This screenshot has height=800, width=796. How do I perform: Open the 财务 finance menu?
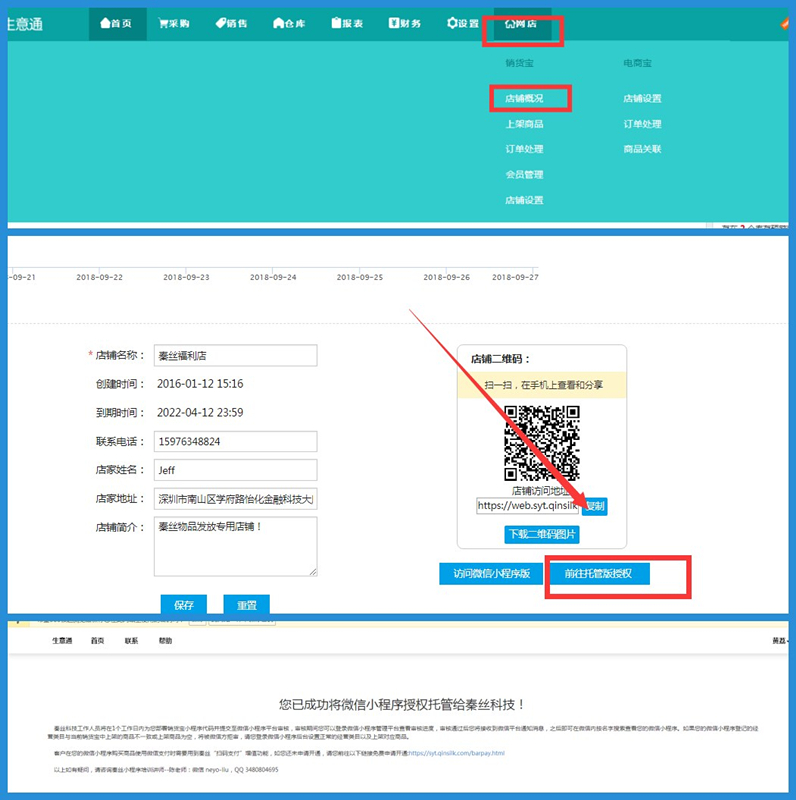click(x=405, y=23)
